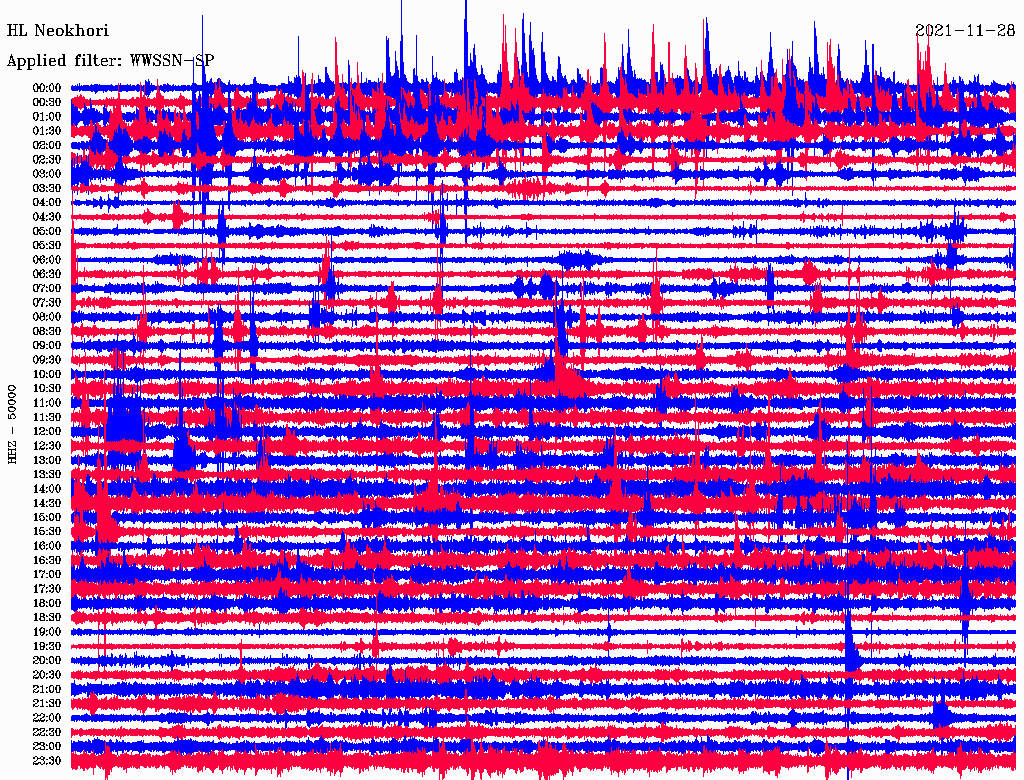Screen dimensions: 1024x780
Task: Click the 'HHZ - 50000' axis label
Action: coord(12,424)
